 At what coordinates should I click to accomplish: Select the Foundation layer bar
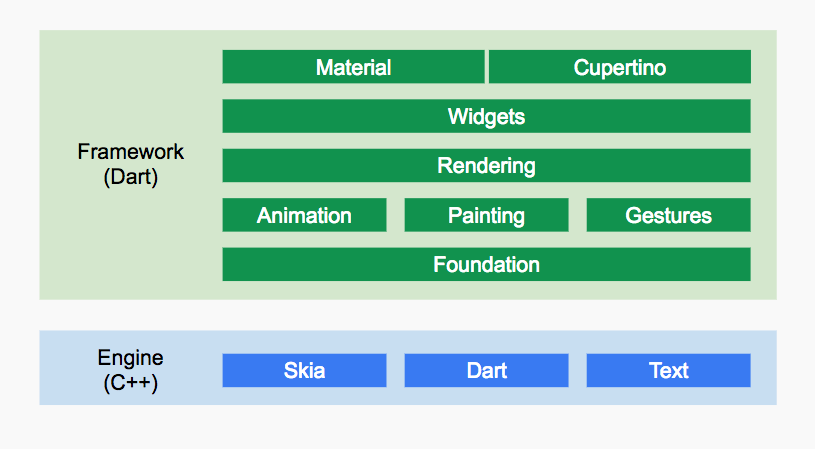[x=486, y=265]
